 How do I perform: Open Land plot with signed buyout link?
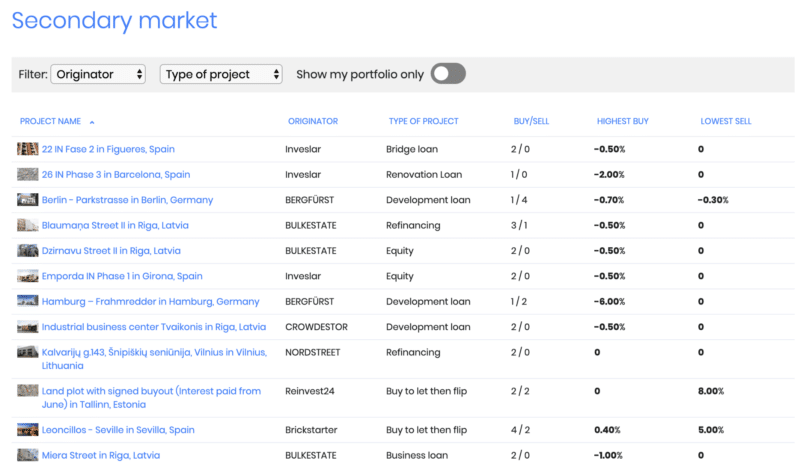coord(151,398)
